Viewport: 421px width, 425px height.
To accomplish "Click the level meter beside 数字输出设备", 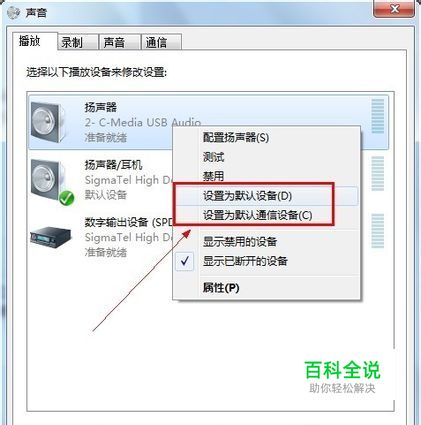I will 378,231.
